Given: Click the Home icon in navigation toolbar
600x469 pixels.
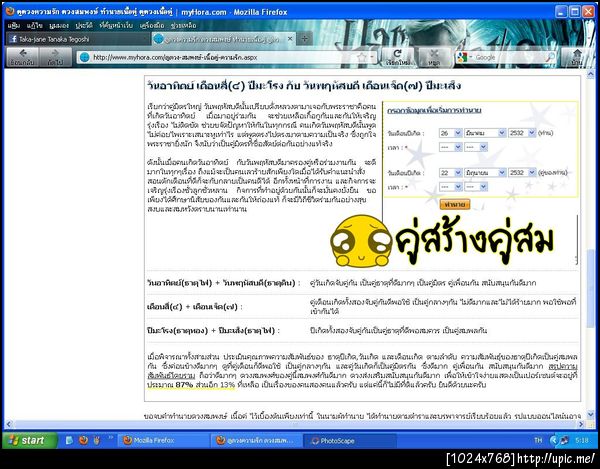Looking at the screenshot, I should point(577,57).
